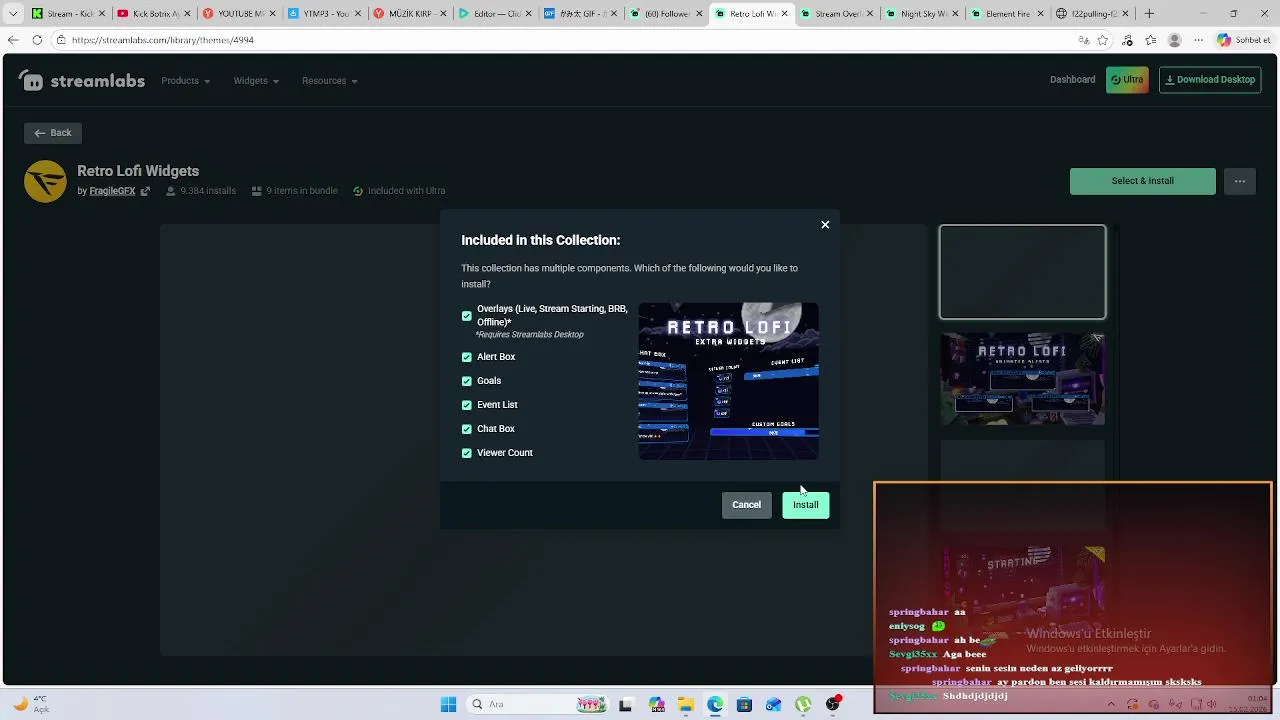Click the green Install button
Screen dimensions: 1280x720
click(806, 505)
